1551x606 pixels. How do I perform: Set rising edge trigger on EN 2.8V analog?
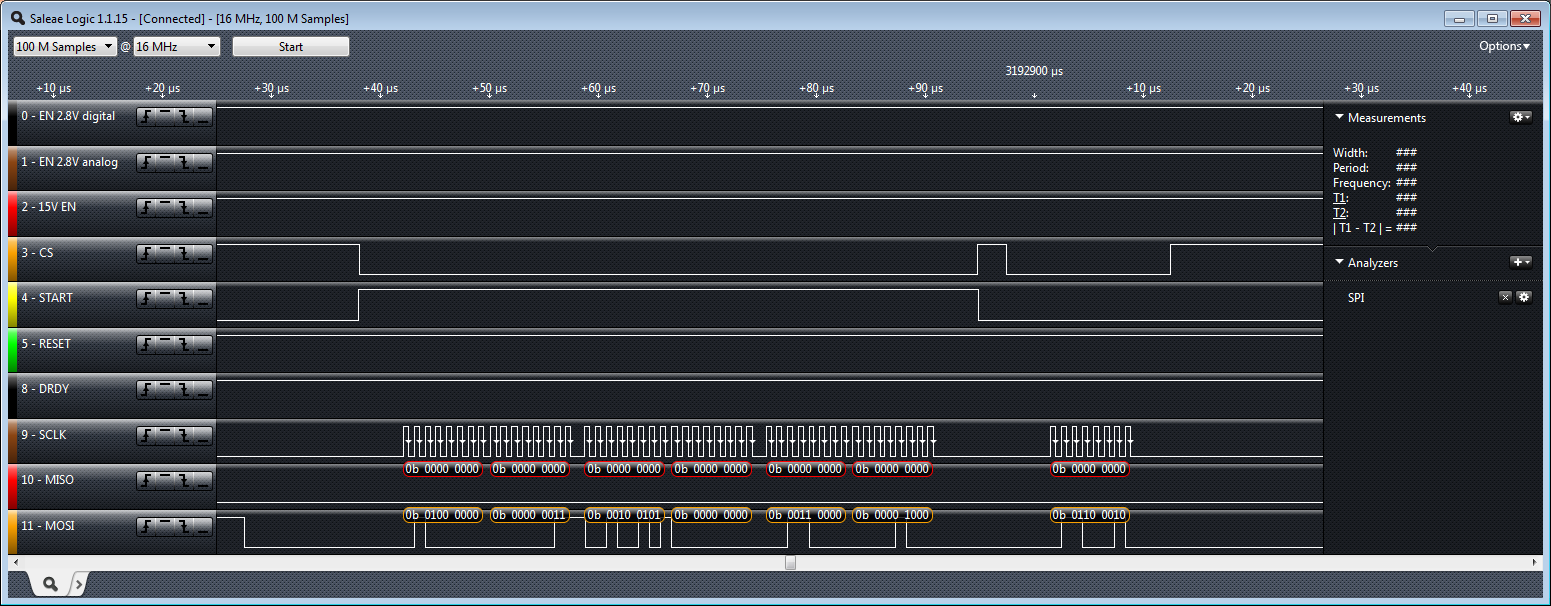pos(146,162)
